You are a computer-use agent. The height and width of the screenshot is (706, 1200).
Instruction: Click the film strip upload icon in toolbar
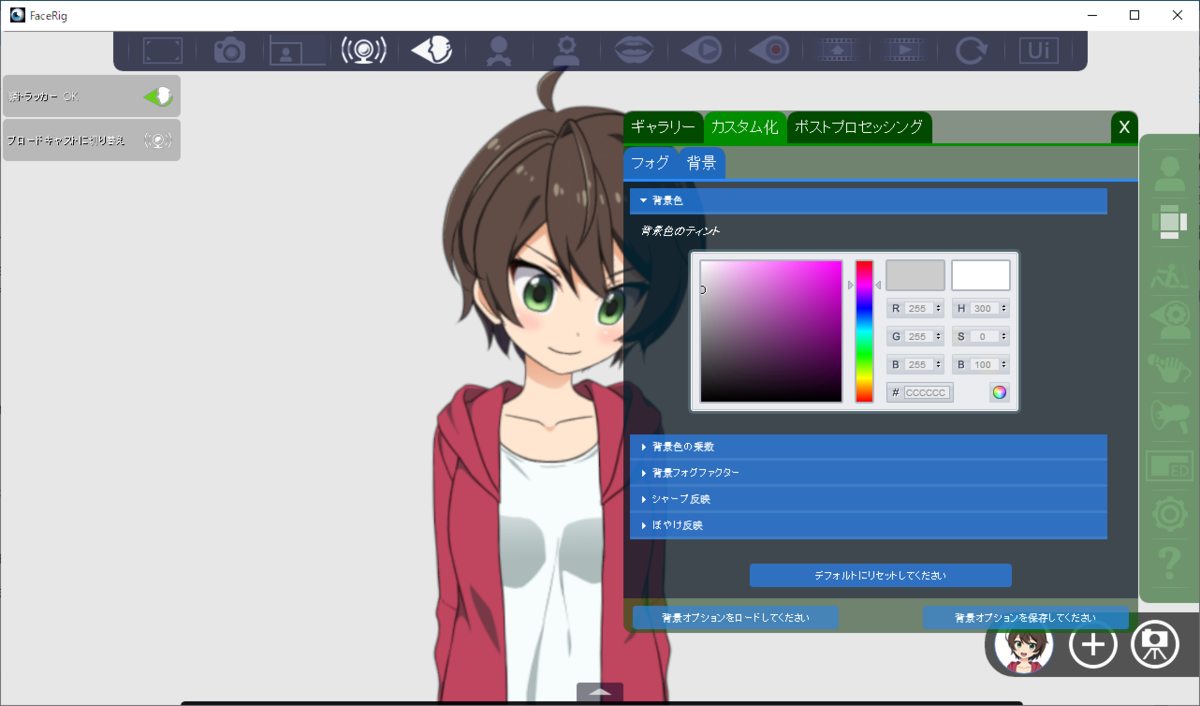pos(836,50)
